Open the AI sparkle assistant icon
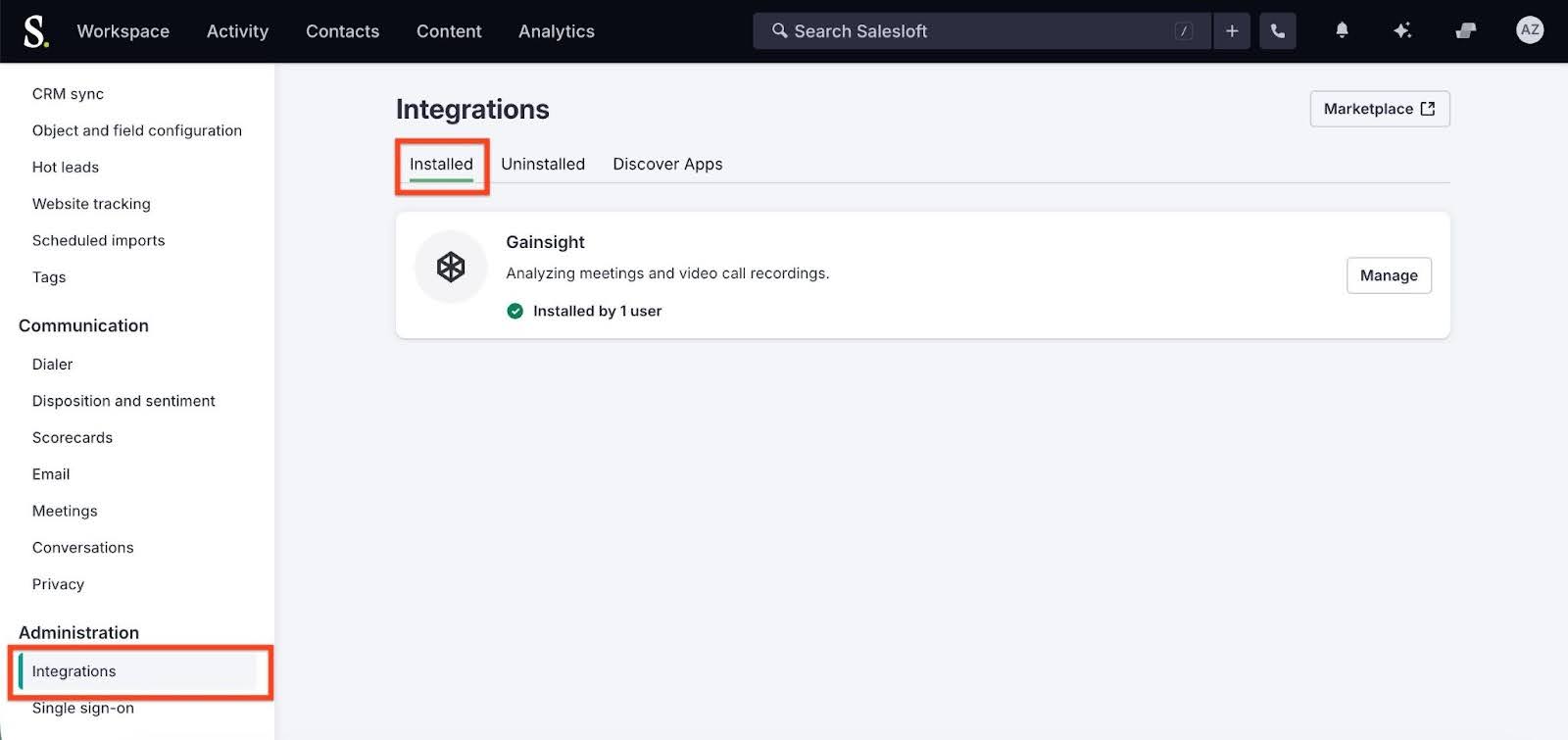Screen dimensions: 1568x740 tap(1403, 31)
